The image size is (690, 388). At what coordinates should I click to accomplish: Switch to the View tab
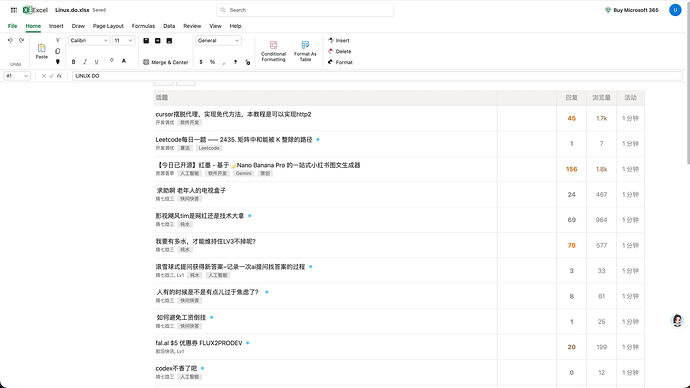click(215, 26)
